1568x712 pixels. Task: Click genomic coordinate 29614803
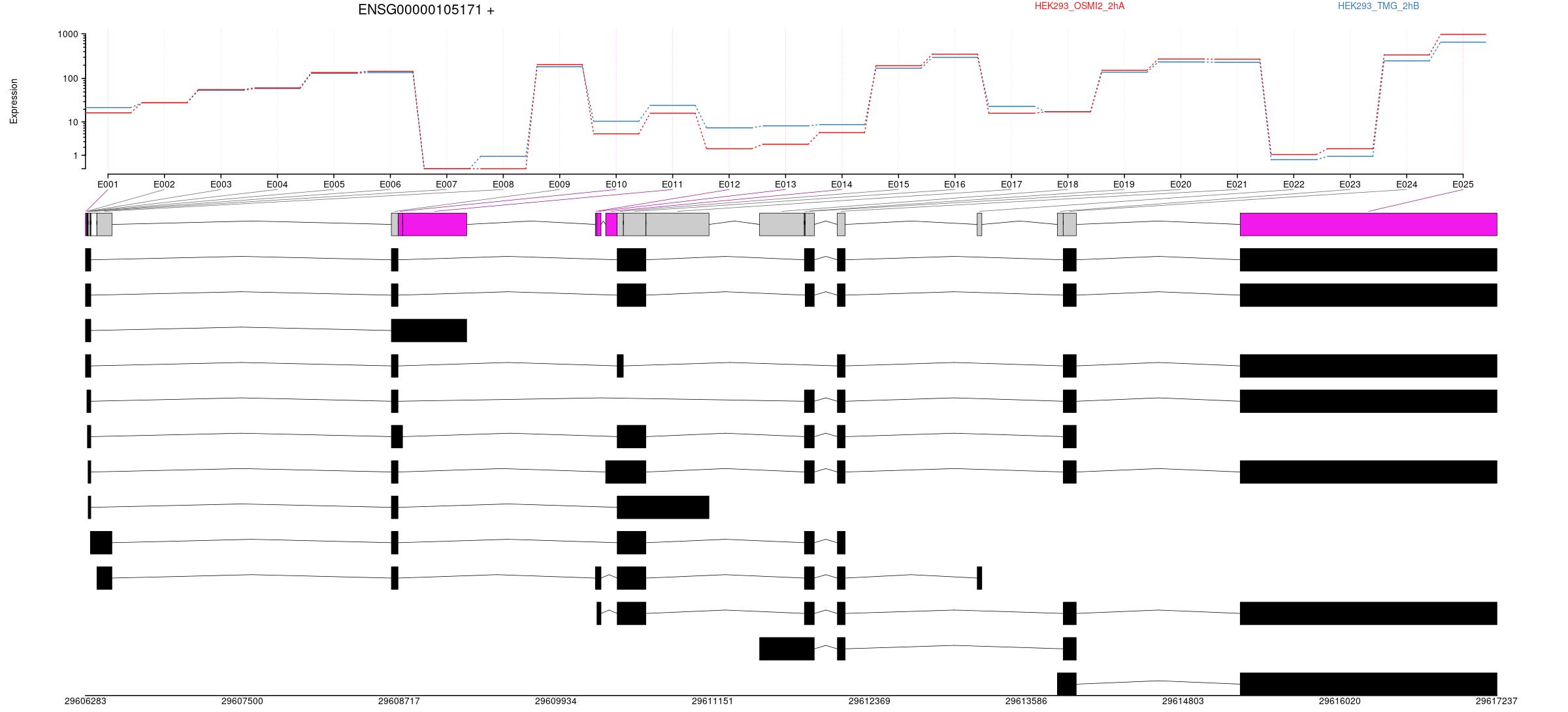point(1183,701)
